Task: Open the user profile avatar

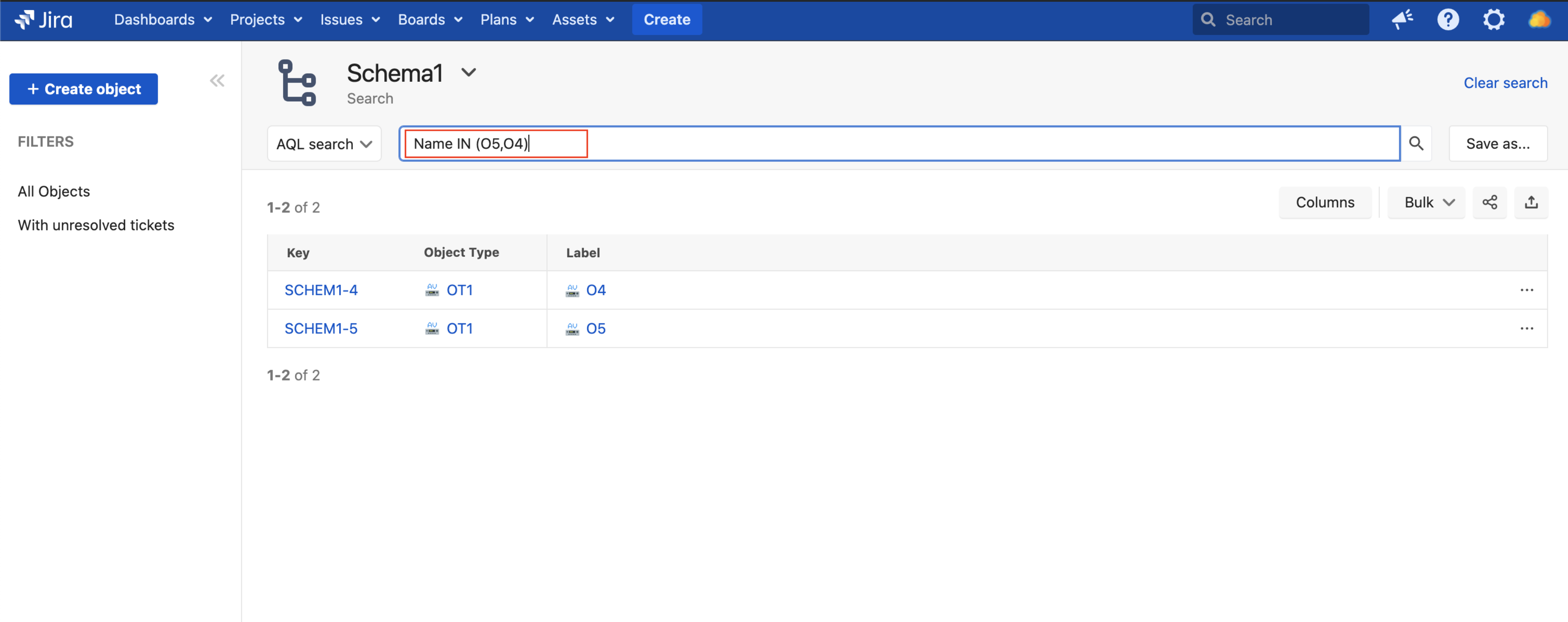Action: [x=1539, y=19]
